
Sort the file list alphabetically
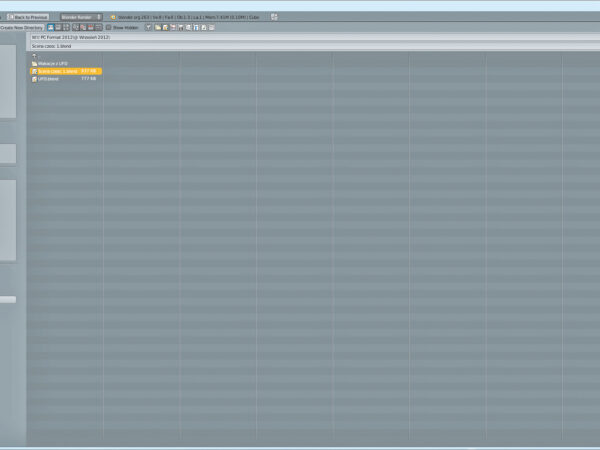75,28
